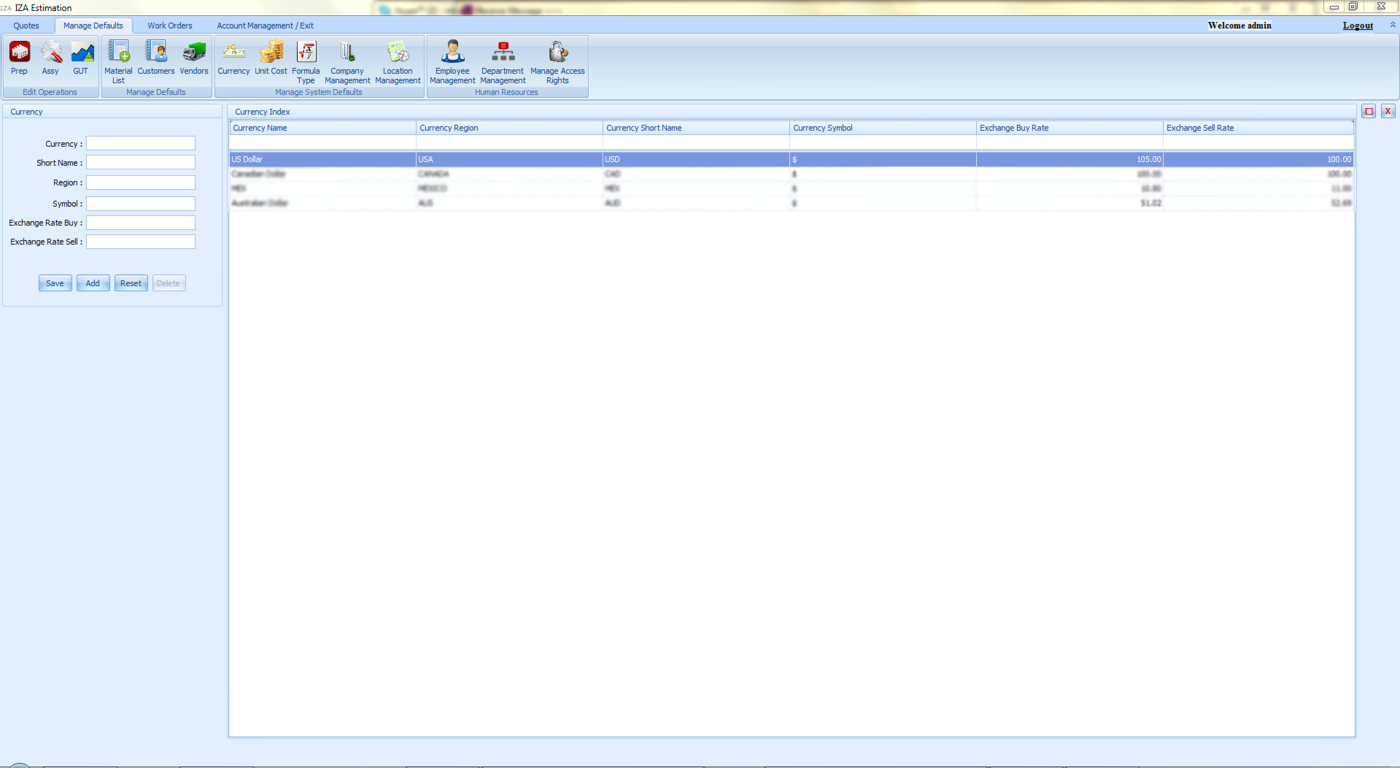Click the Logout link

1357,26
